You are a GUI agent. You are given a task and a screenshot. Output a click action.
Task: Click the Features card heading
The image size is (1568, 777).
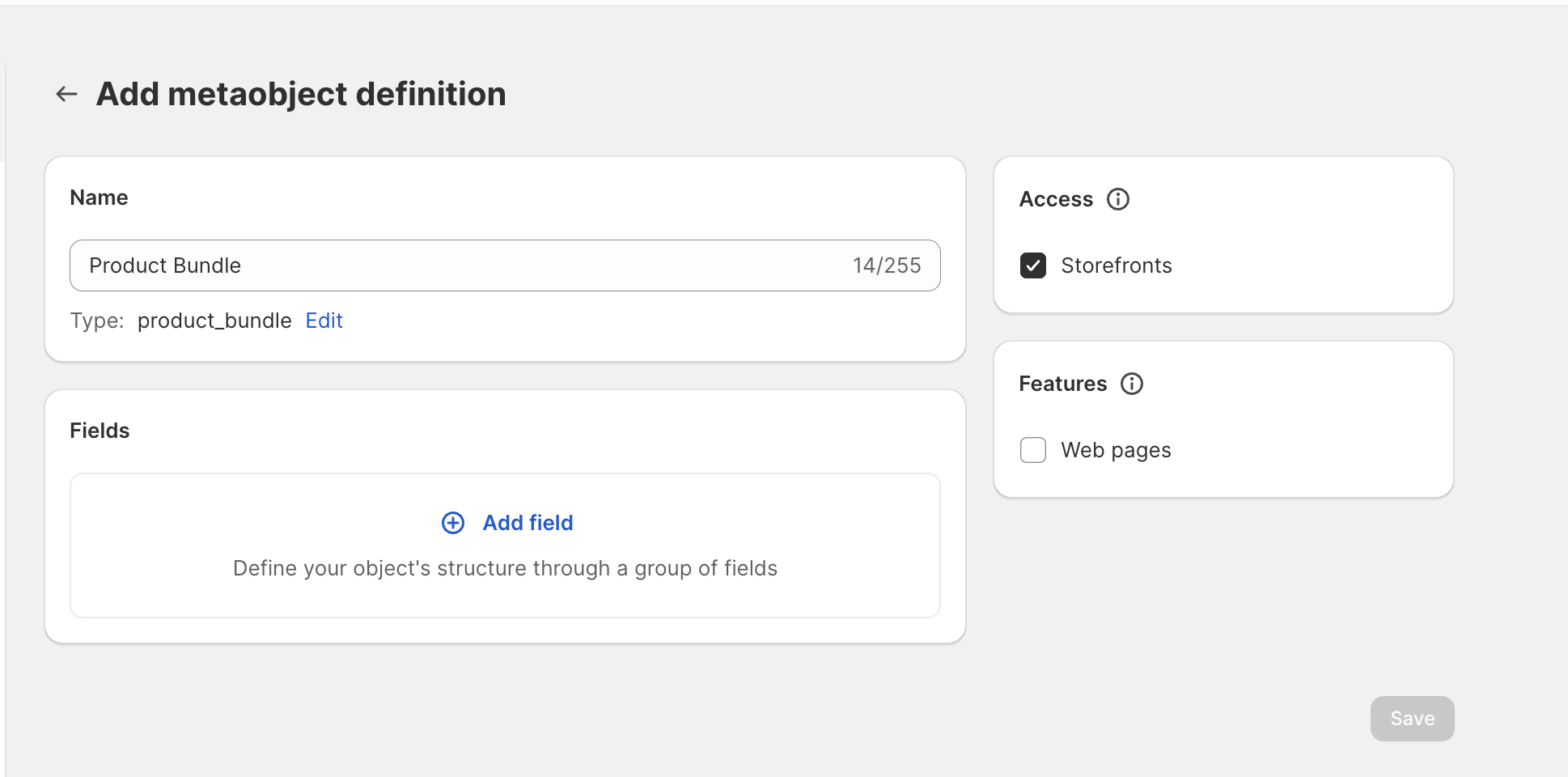pyautogui.click(x=1062, y=384)
